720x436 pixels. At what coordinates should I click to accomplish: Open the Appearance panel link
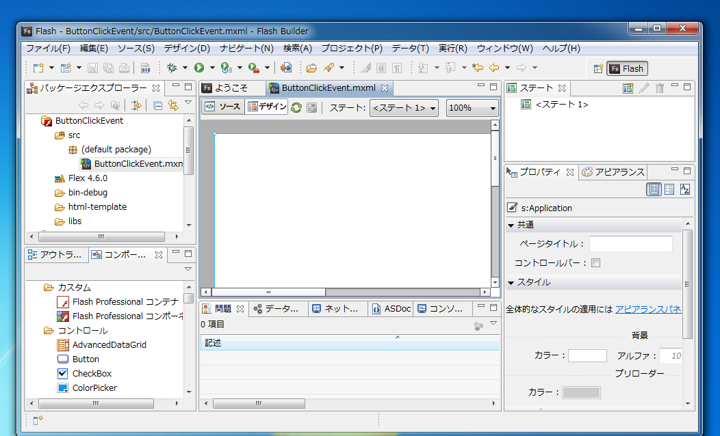648,309
